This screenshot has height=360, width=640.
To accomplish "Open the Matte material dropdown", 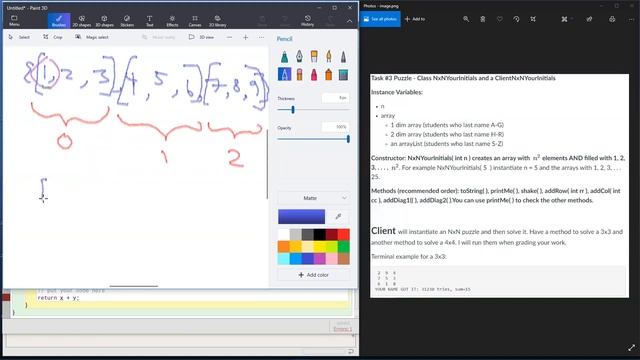I will pos(313,198).
